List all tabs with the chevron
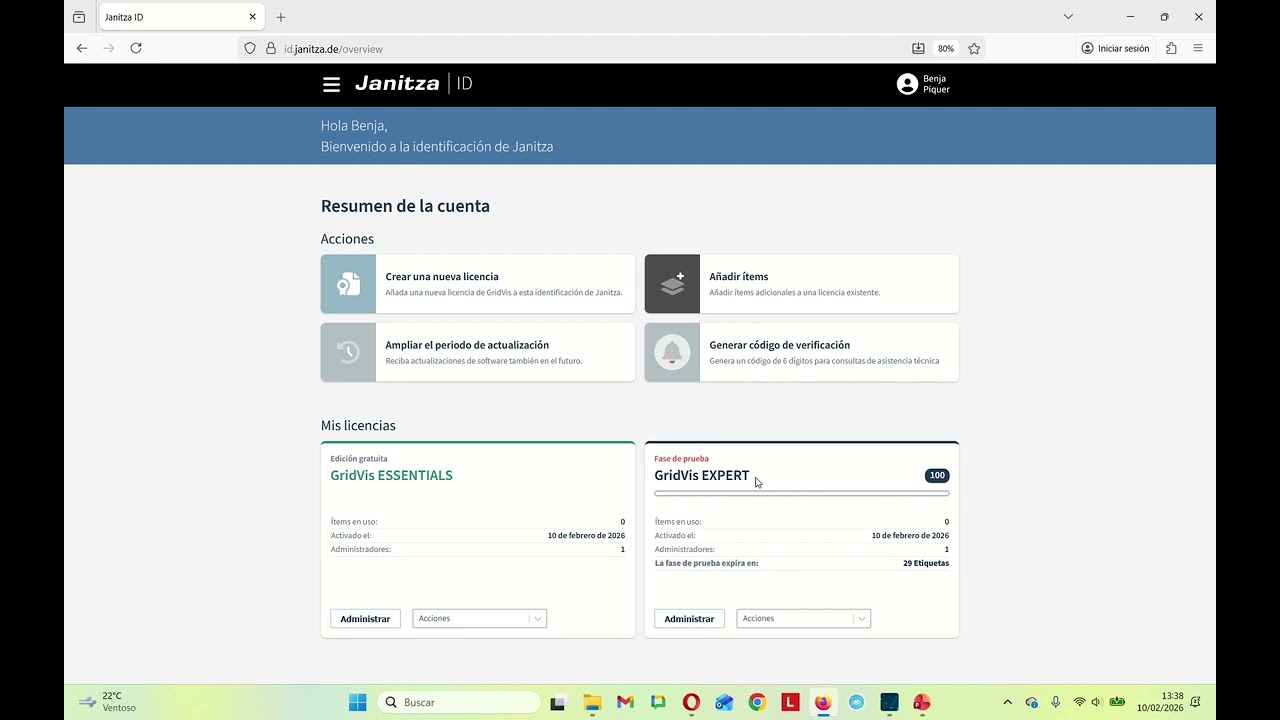1280x720 pixels. click(1068, 17)
